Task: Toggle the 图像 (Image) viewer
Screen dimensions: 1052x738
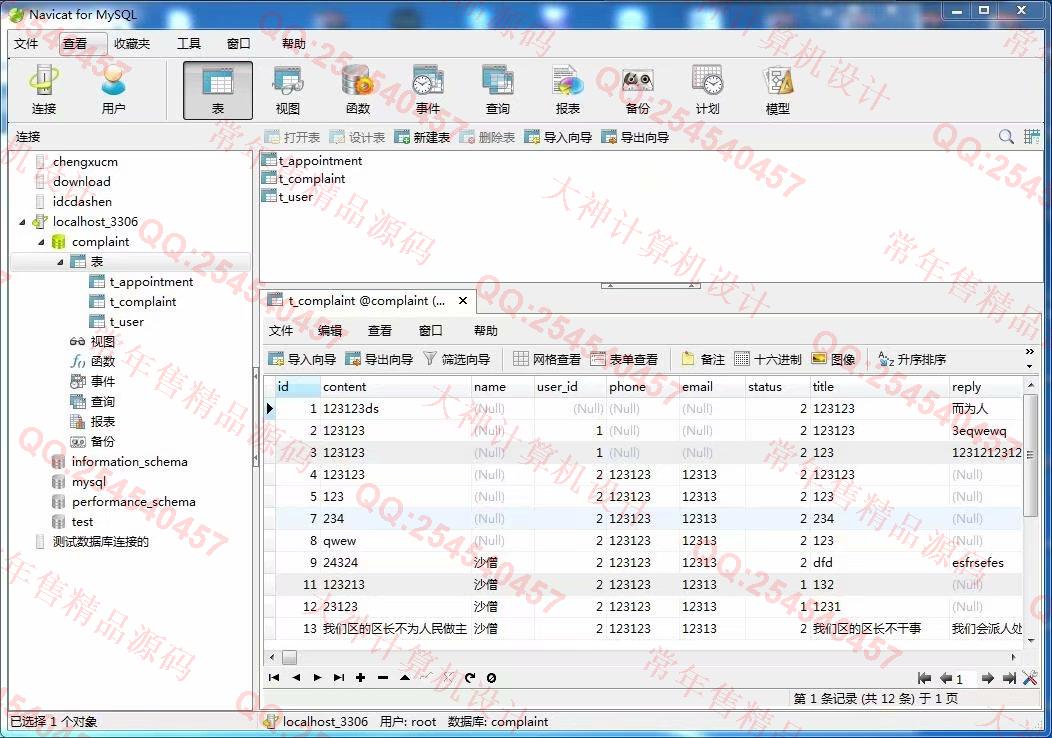Action: 833,359
